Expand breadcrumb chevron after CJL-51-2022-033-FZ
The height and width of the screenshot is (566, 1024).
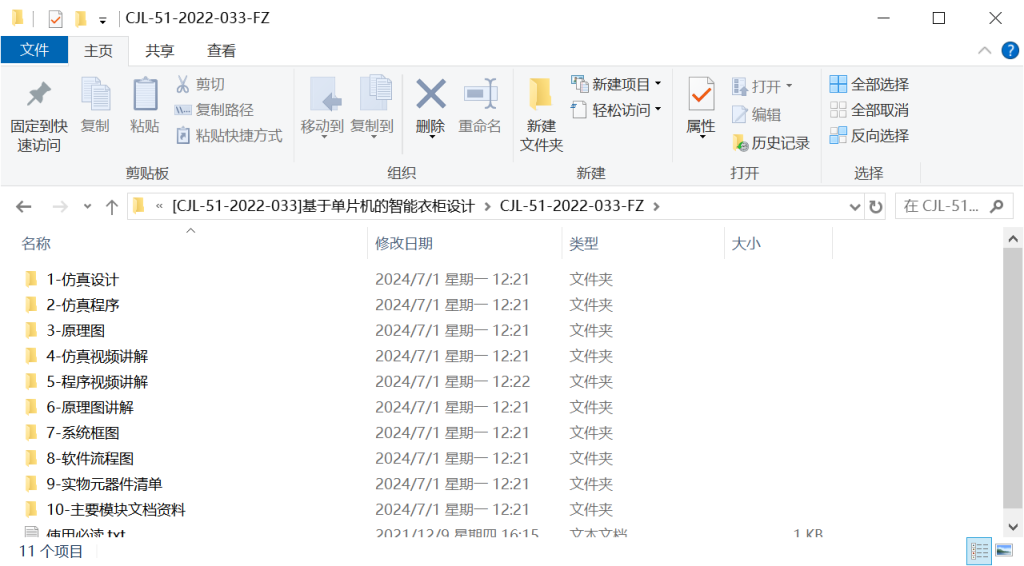[656, 206]
